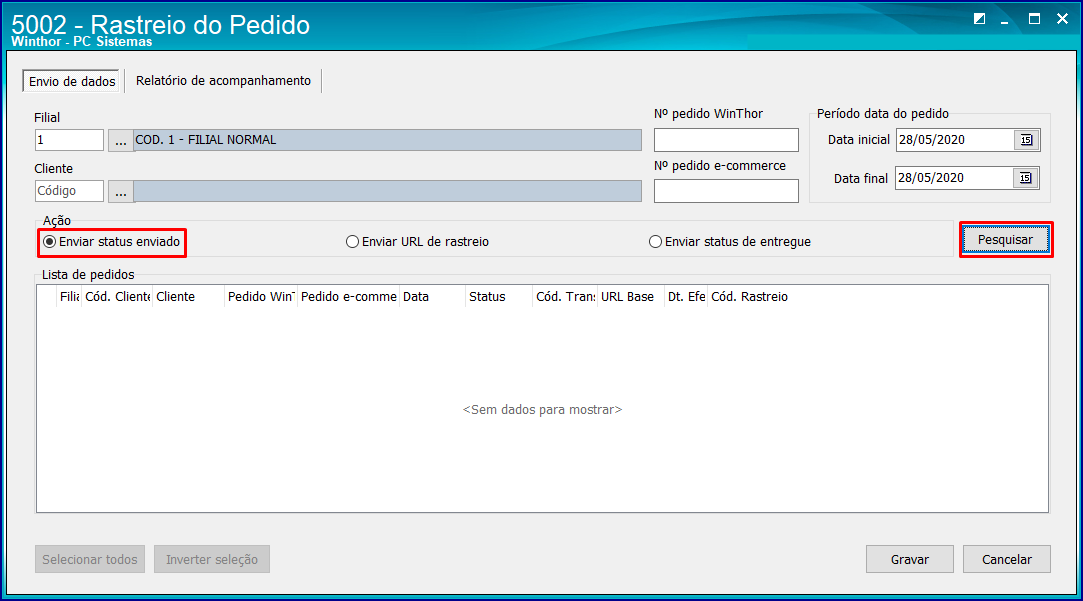Sort by Dt. Efe column header
The image size is (1083, 601).
(686, 296)
